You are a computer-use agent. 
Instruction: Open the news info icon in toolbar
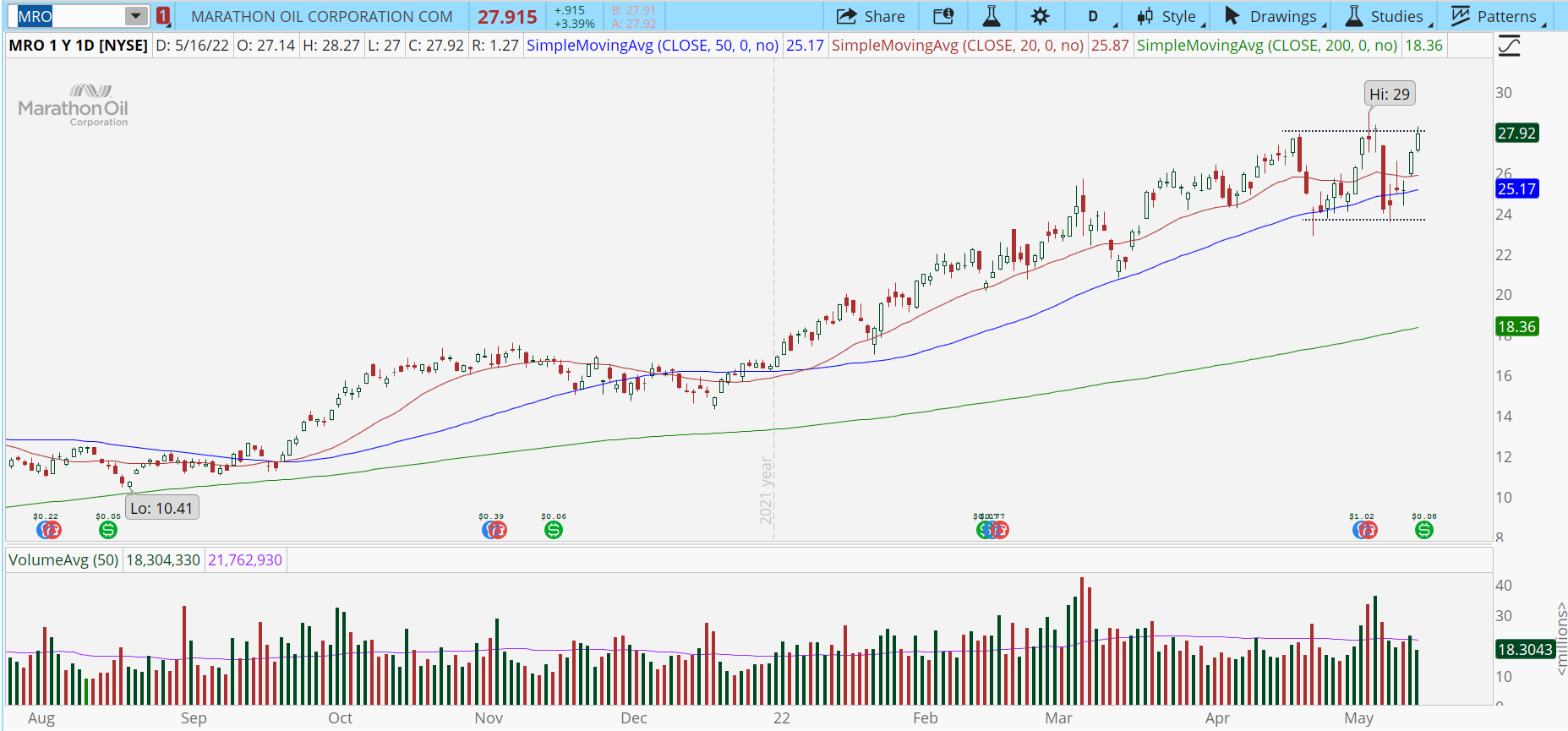[x=943, y=16]
